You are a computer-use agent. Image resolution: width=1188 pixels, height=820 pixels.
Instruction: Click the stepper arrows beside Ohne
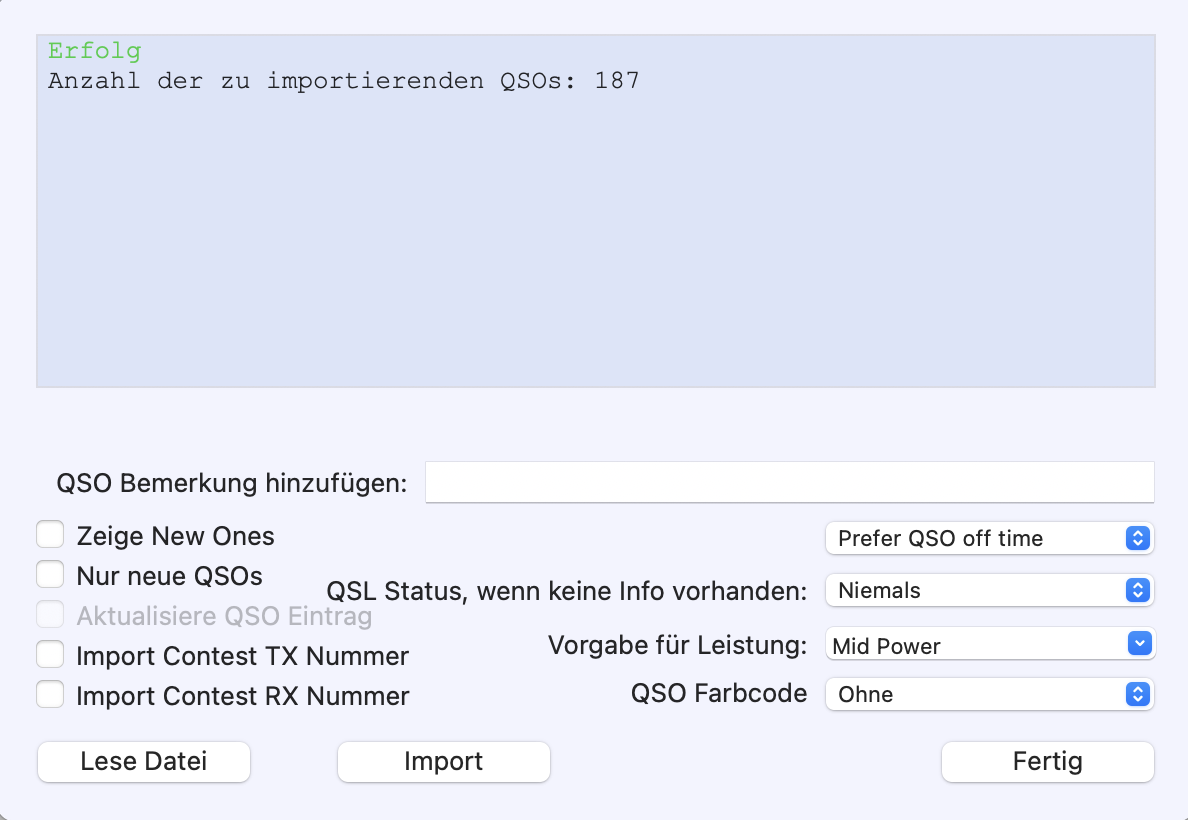coord(1138,694)
